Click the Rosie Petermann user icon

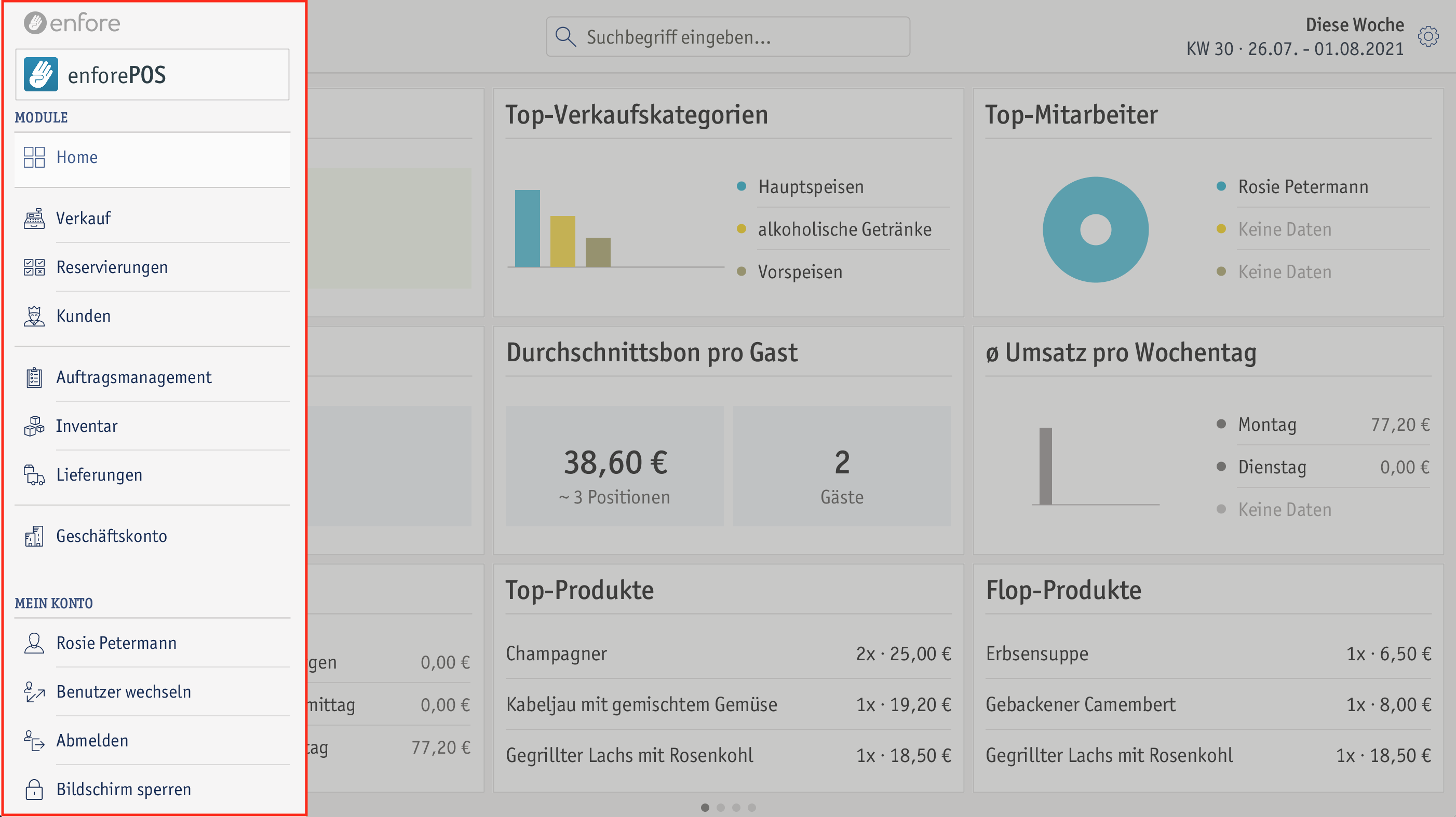34,643
